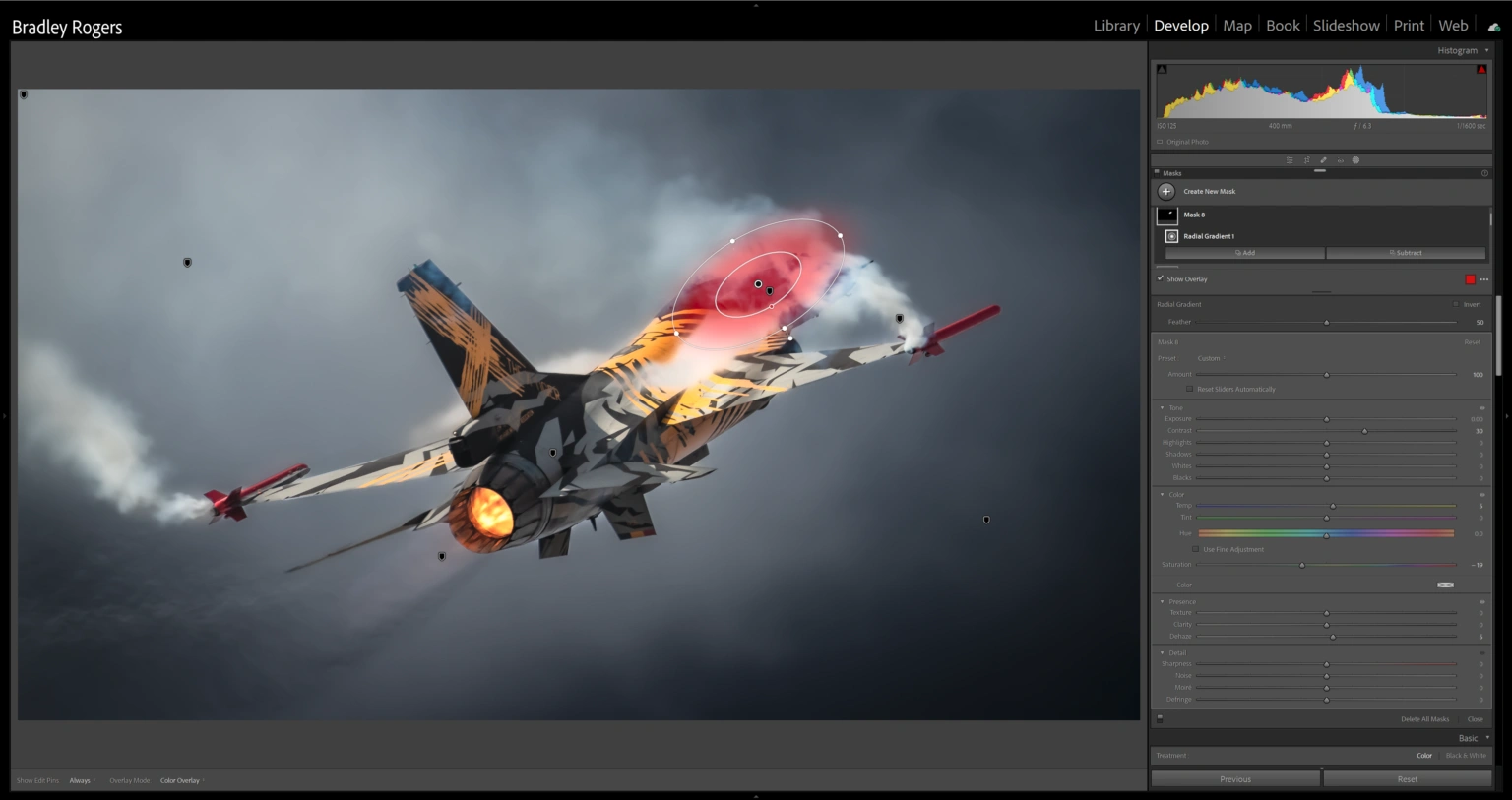Toggle visibility eye of Tone section
Image resolution: width=1512 pixels, height=800 pixels.
[1481, 407]
